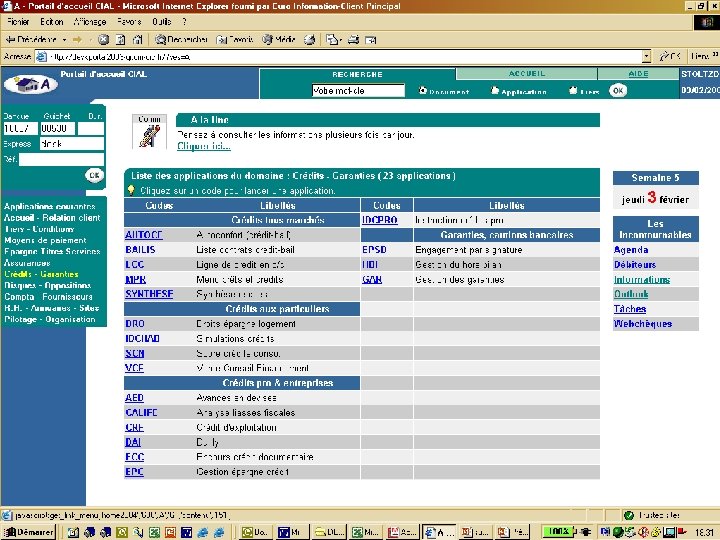
Task: Select the Document search radio button
Action: point(423,91)
